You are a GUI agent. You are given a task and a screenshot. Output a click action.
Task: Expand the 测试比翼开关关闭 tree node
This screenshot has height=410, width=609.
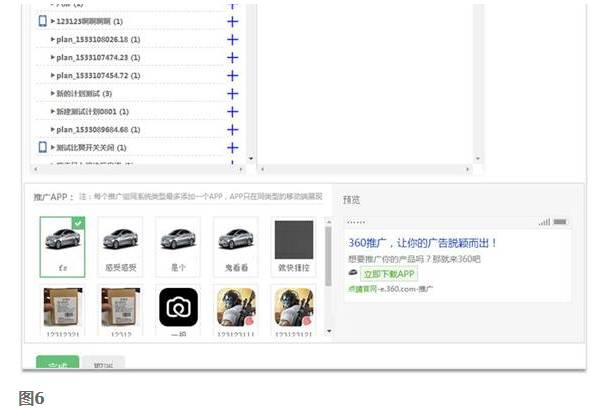(x=53, y=147)
